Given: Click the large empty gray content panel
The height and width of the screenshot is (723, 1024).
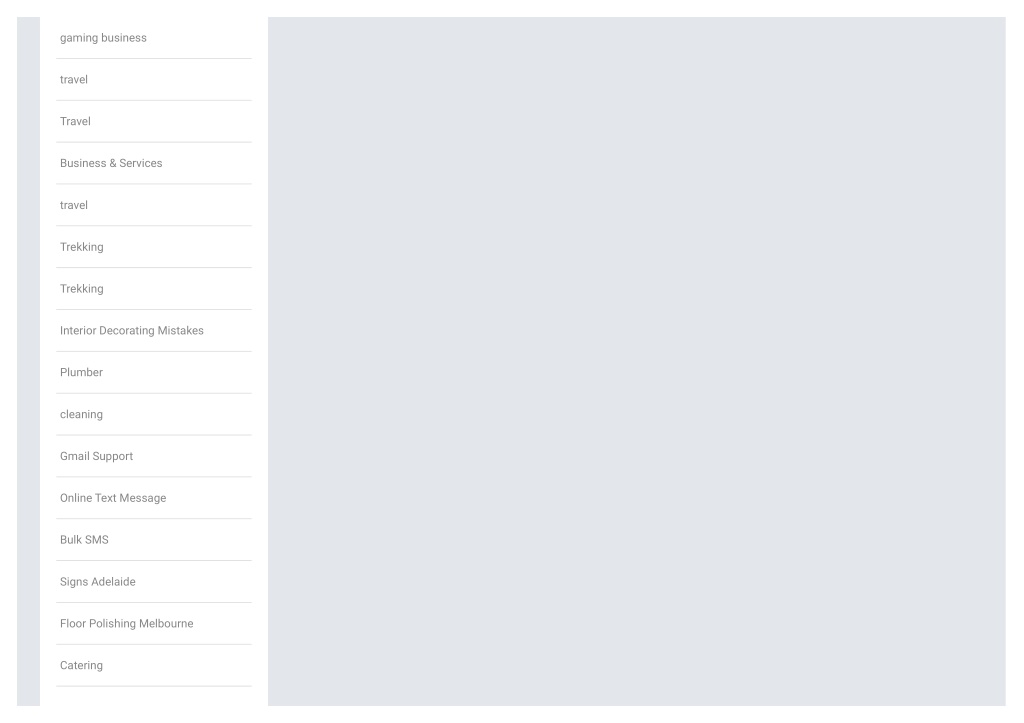Looking at the screenshot, I should (x=637, y=361).
